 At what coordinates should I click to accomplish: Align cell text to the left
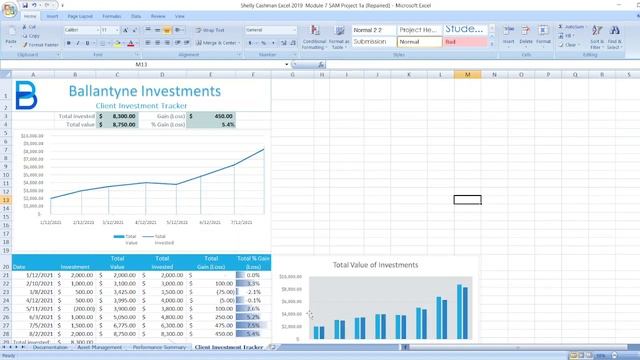click(148, 43)
